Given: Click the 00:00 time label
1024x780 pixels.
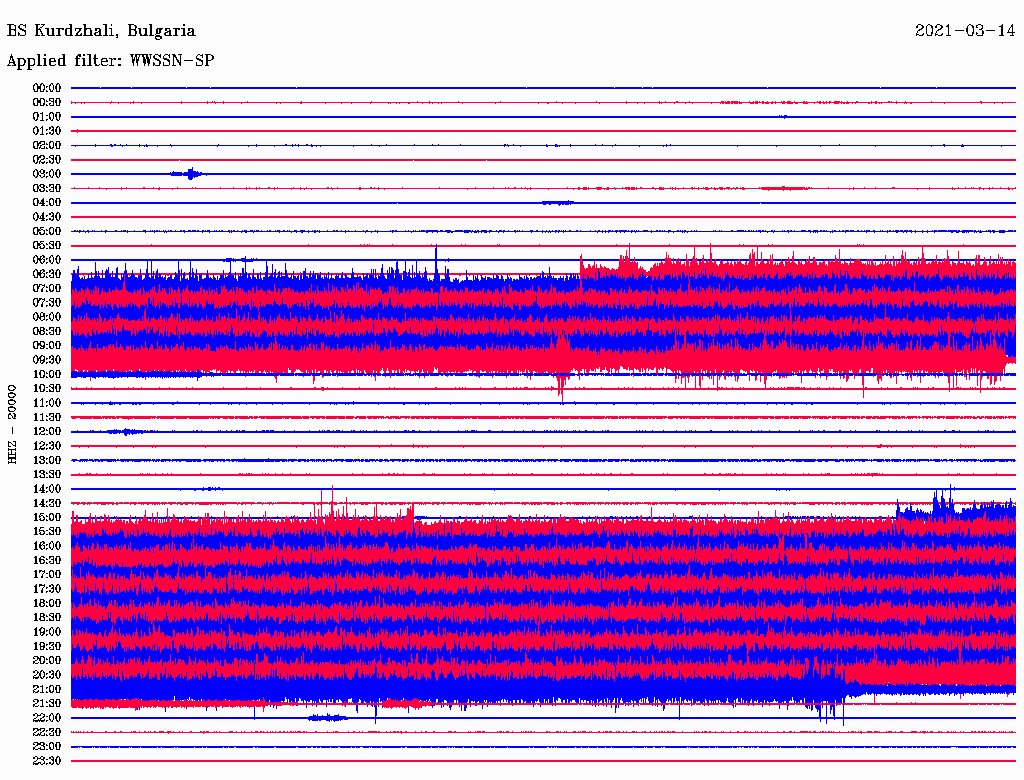Looking at the screenshot, I should [x=47, y=88].
